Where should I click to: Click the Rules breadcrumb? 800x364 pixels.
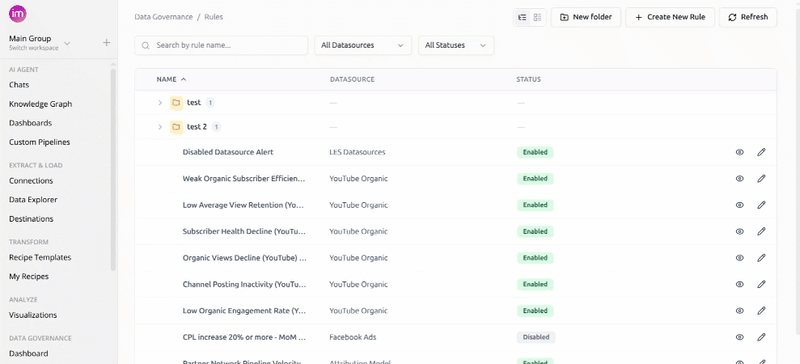(214, 17)
